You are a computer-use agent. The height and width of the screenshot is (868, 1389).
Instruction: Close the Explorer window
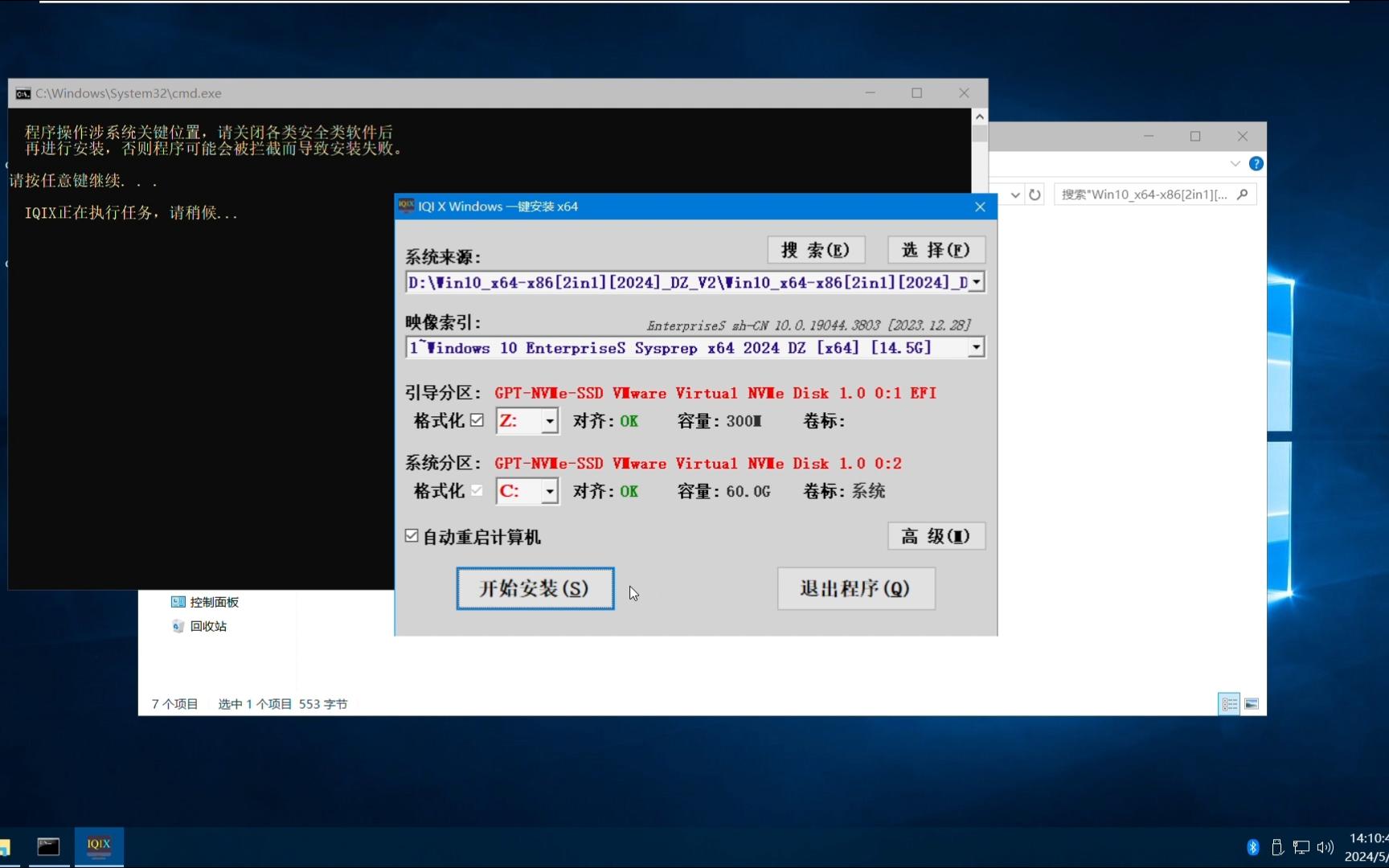click(x=1243, y=137)
